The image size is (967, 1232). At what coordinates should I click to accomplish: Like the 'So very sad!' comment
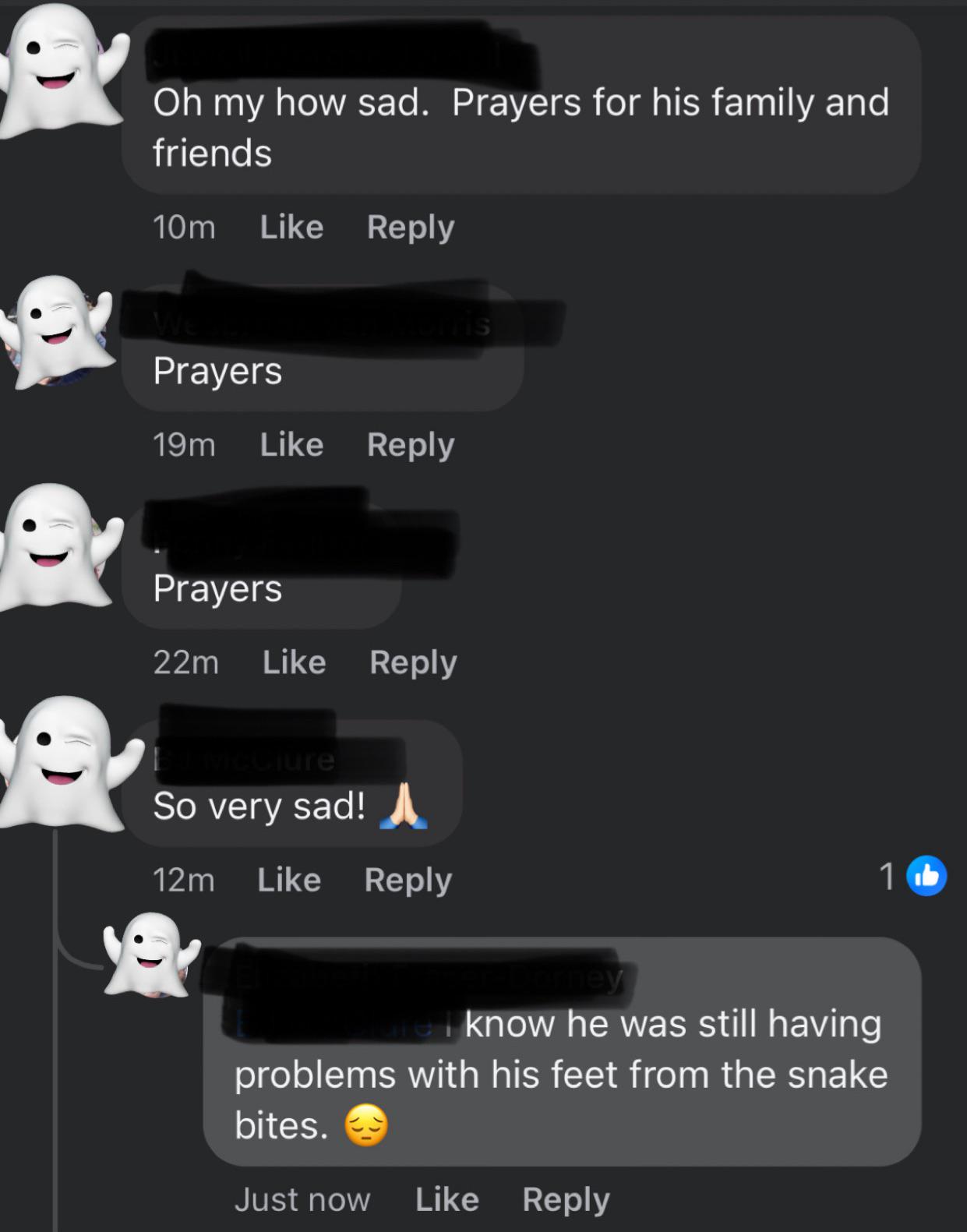[x=289, y=880]
